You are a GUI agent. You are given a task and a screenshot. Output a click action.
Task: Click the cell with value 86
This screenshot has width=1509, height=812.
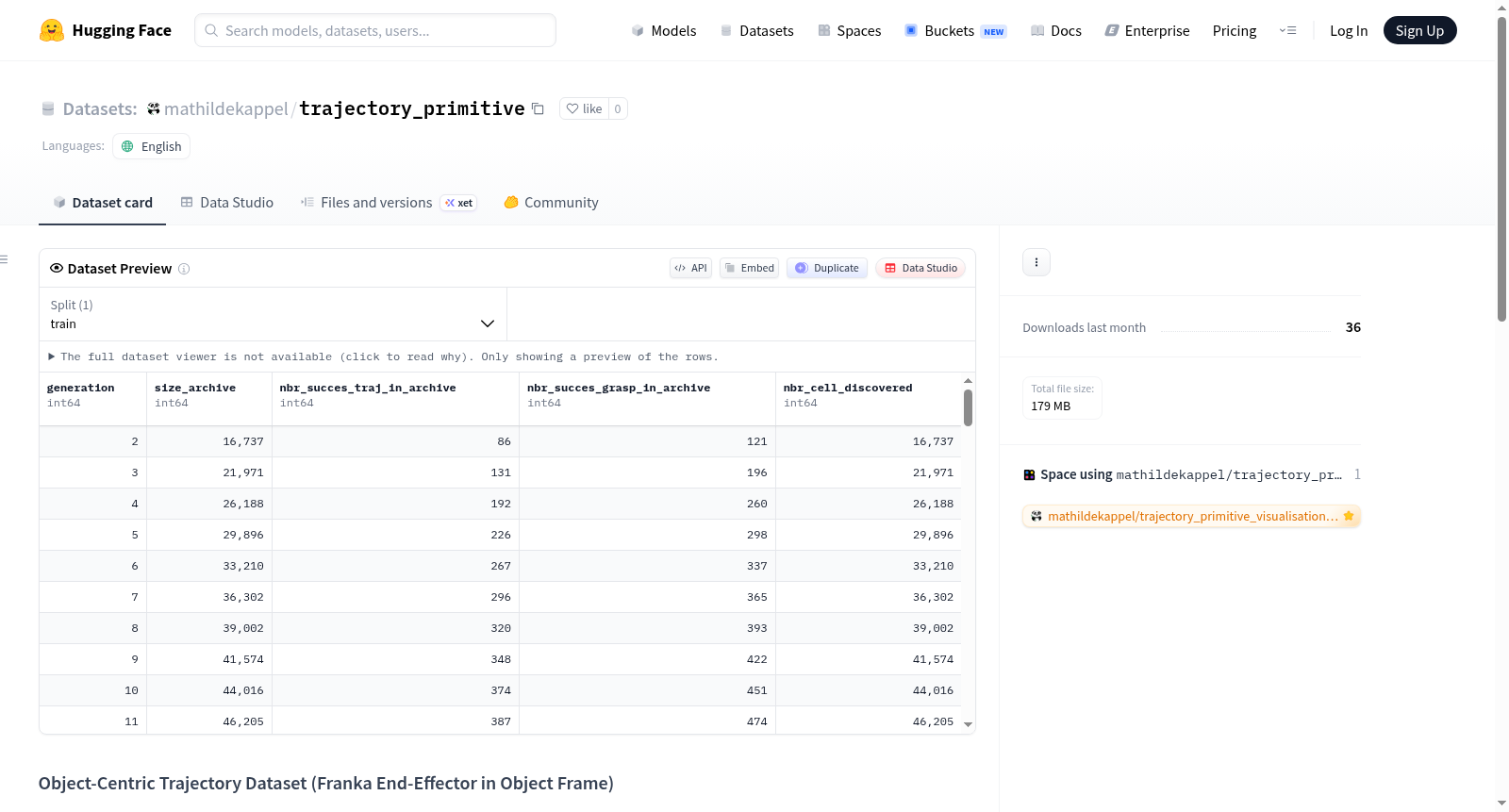tap(395, 441)
